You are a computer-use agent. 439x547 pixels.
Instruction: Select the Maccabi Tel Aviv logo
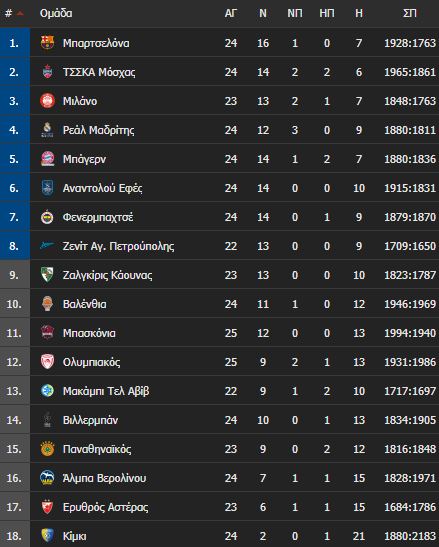click(x=47, y=391)
